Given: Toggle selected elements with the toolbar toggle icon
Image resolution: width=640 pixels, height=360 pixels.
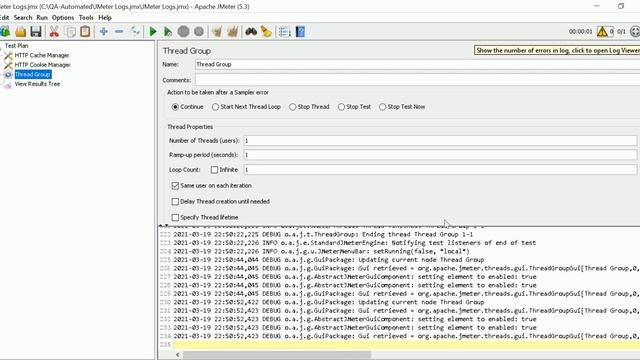Looking at the screenshot, I should (x=135, y=31).
